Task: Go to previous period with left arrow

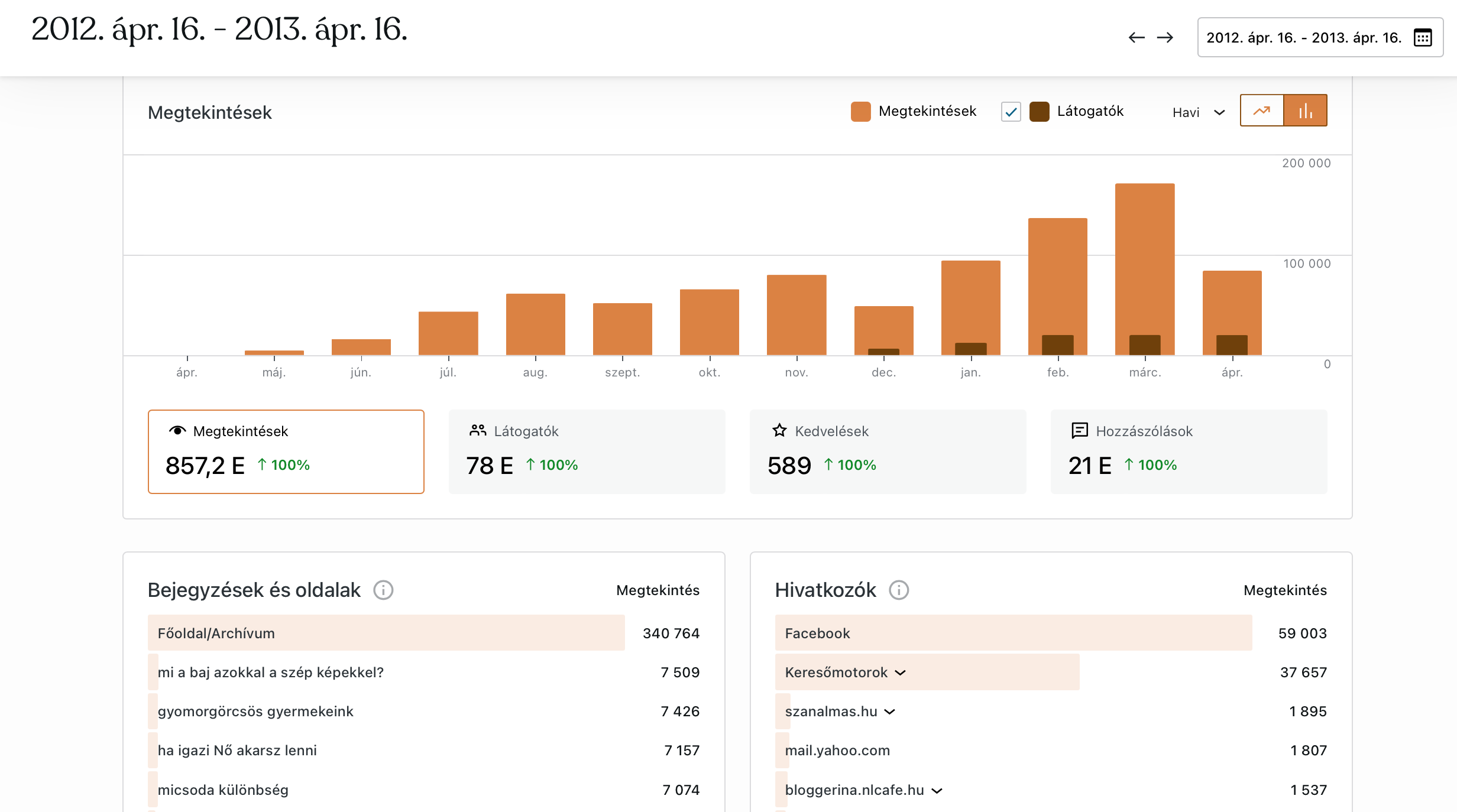Action: pos(1136,38)
